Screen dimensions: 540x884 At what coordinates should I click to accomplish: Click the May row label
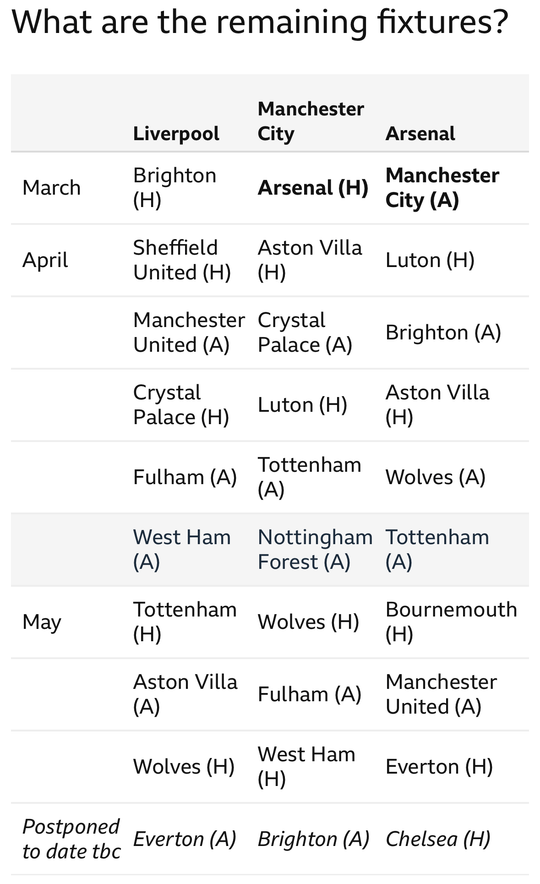pyautogui.click(x=42, y=623)
